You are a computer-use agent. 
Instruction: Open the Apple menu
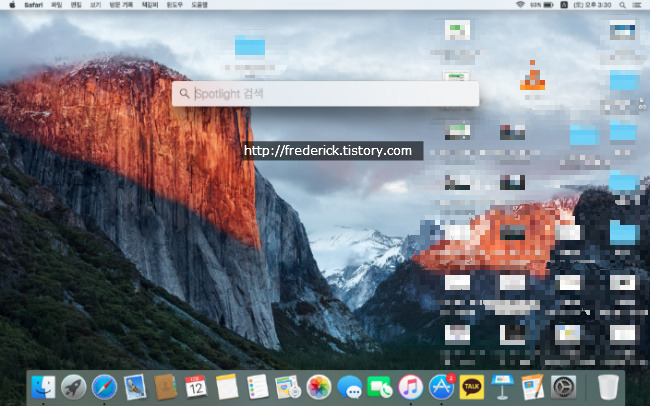pyautogui.click(x=12, y=5)
